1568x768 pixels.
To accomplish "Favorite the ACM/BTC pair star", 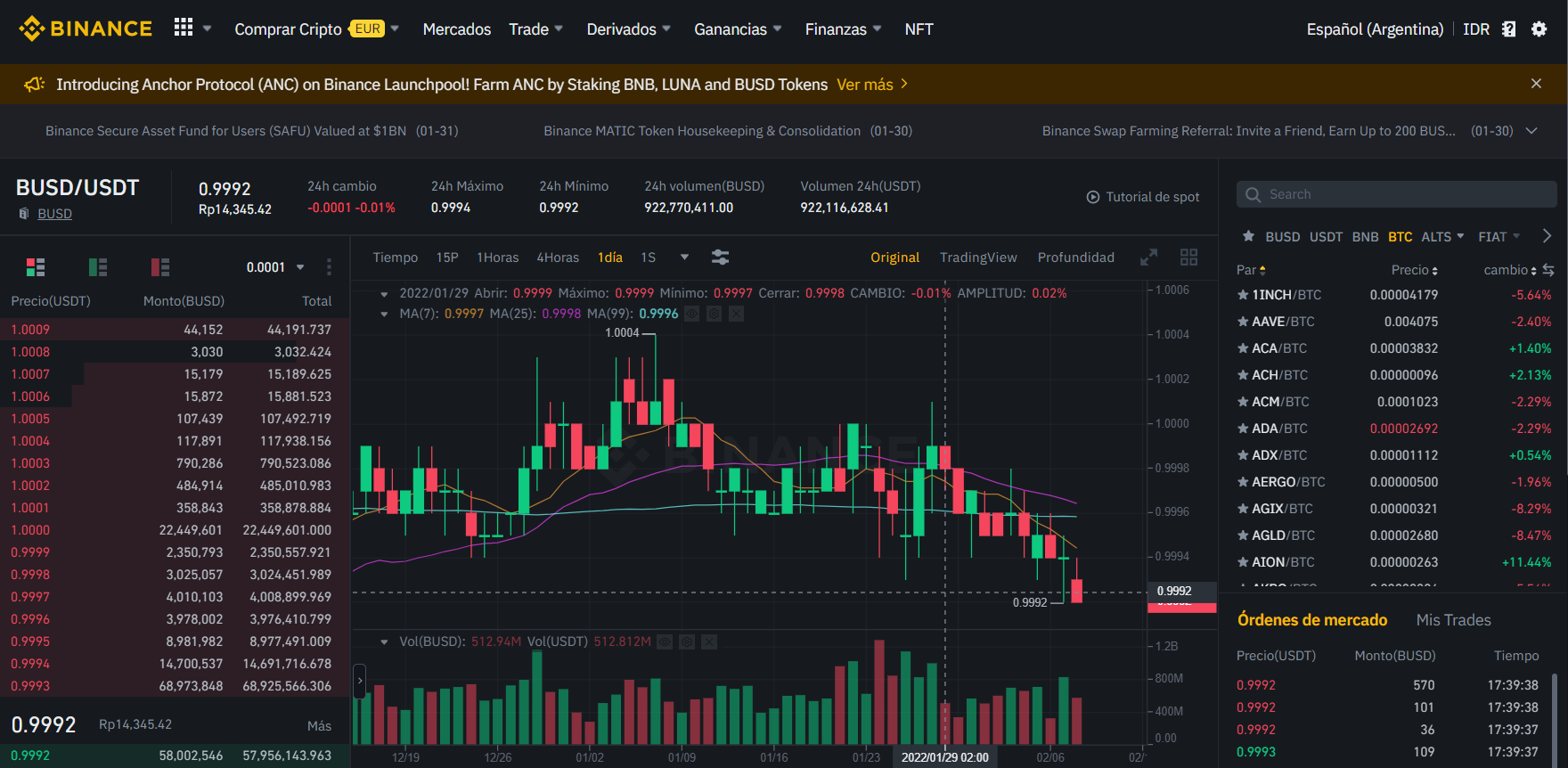I will point(1243,402).
